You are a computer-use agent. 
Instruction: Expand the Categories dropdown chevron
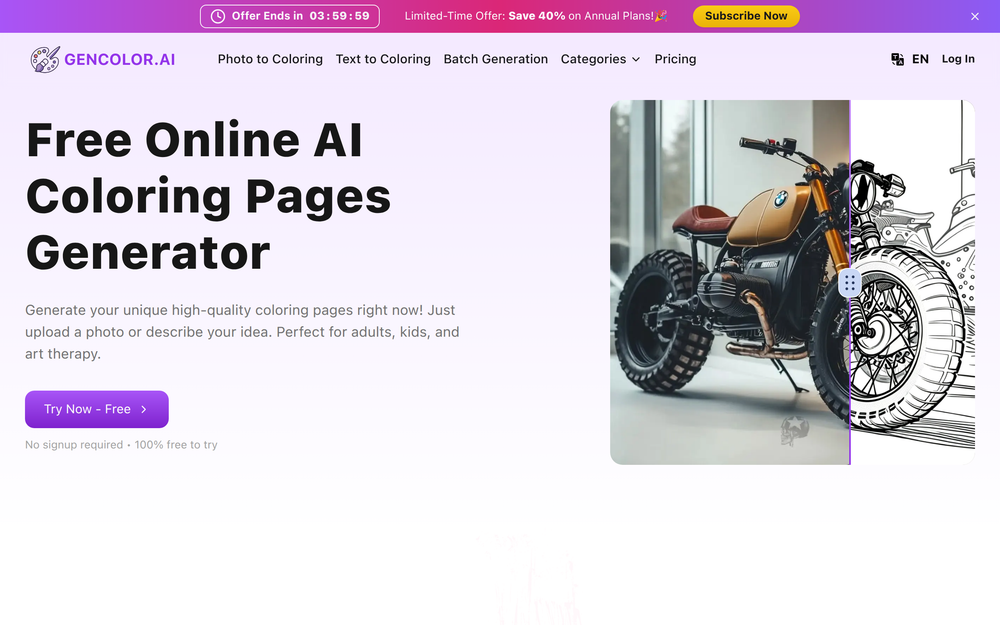636,59
